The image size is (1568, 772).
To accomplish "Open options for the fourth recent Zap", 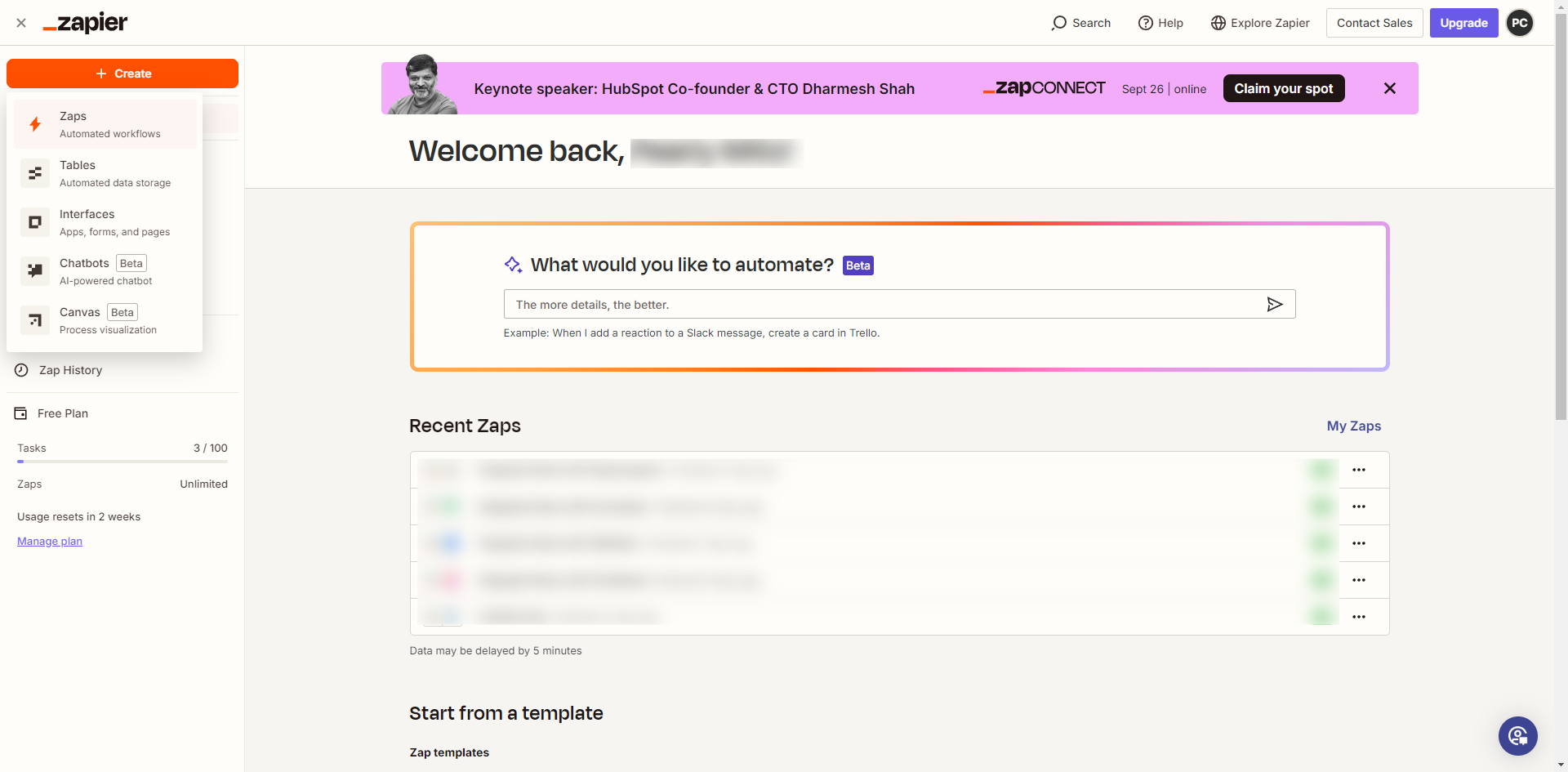I will tap(1359, 580).
